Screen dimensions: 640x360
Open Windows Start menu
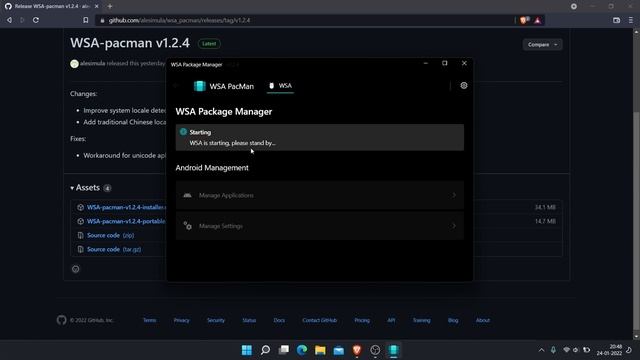(x=247, y=350)
